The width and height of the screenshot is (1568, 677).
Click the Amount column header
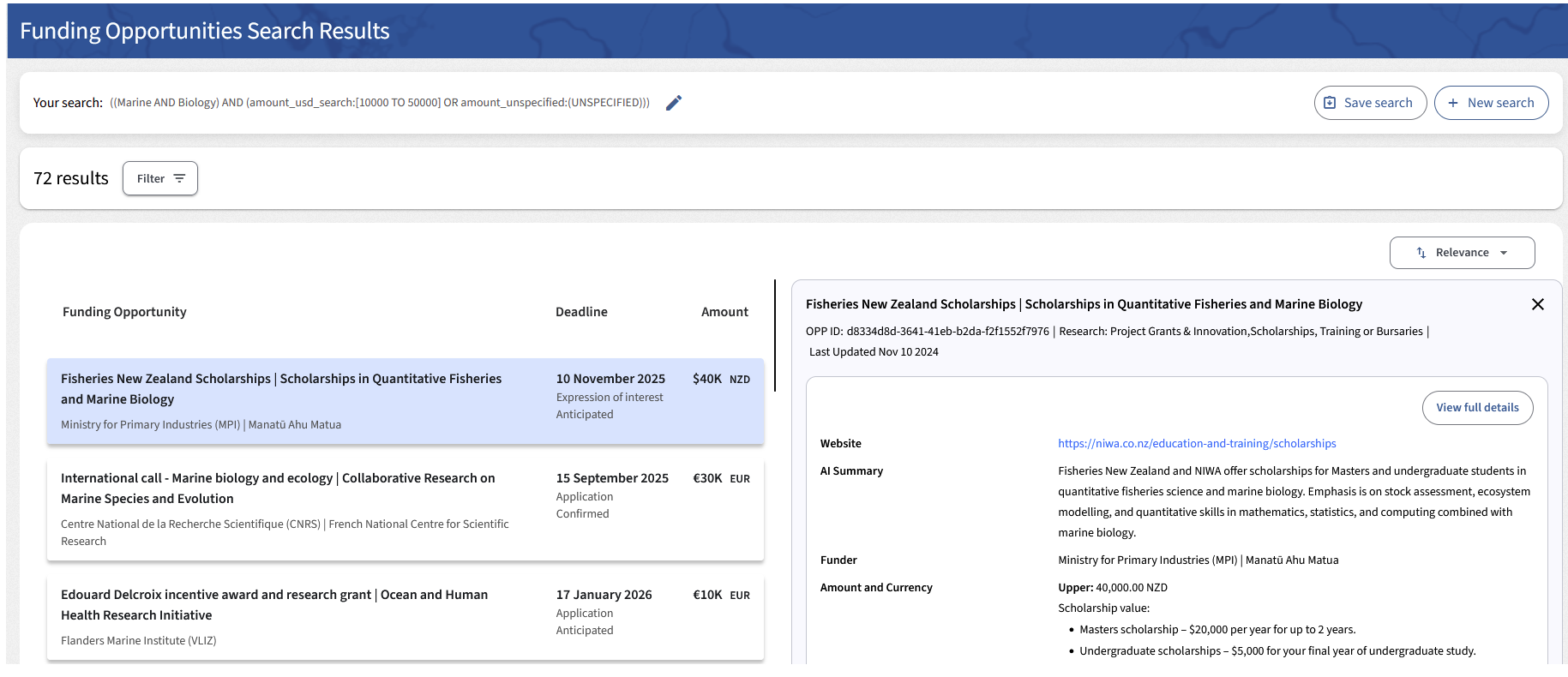(724, 312)
